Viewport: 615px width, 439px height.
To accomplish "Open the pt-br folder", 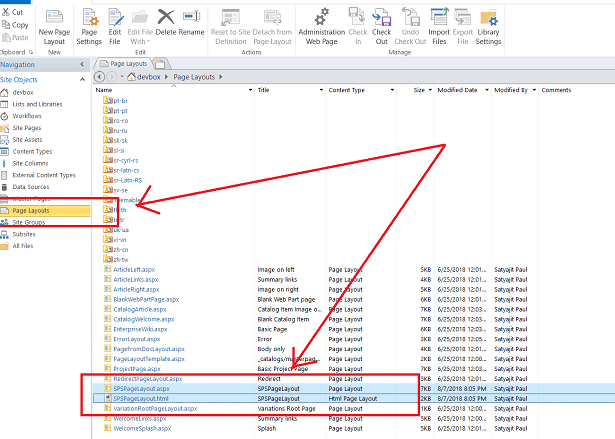I will [120, 101].
